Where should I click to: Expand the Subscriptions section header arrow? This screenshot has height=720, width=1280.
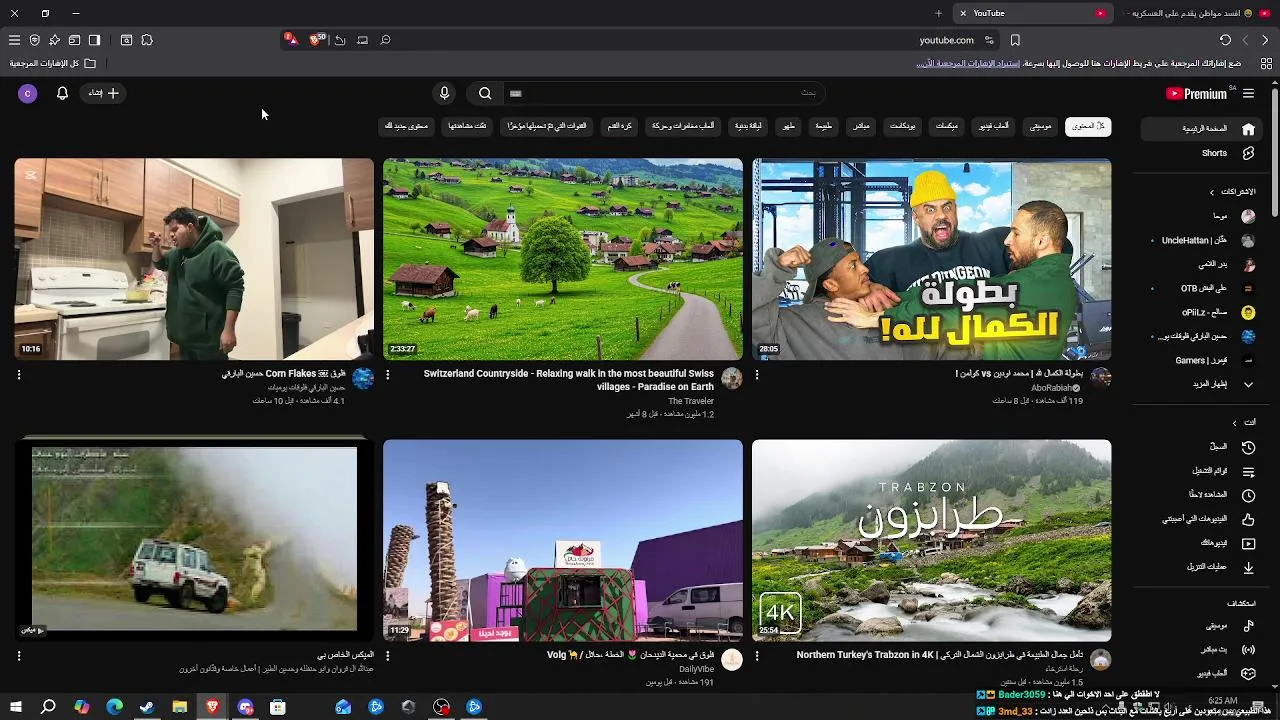(1212, 192)
